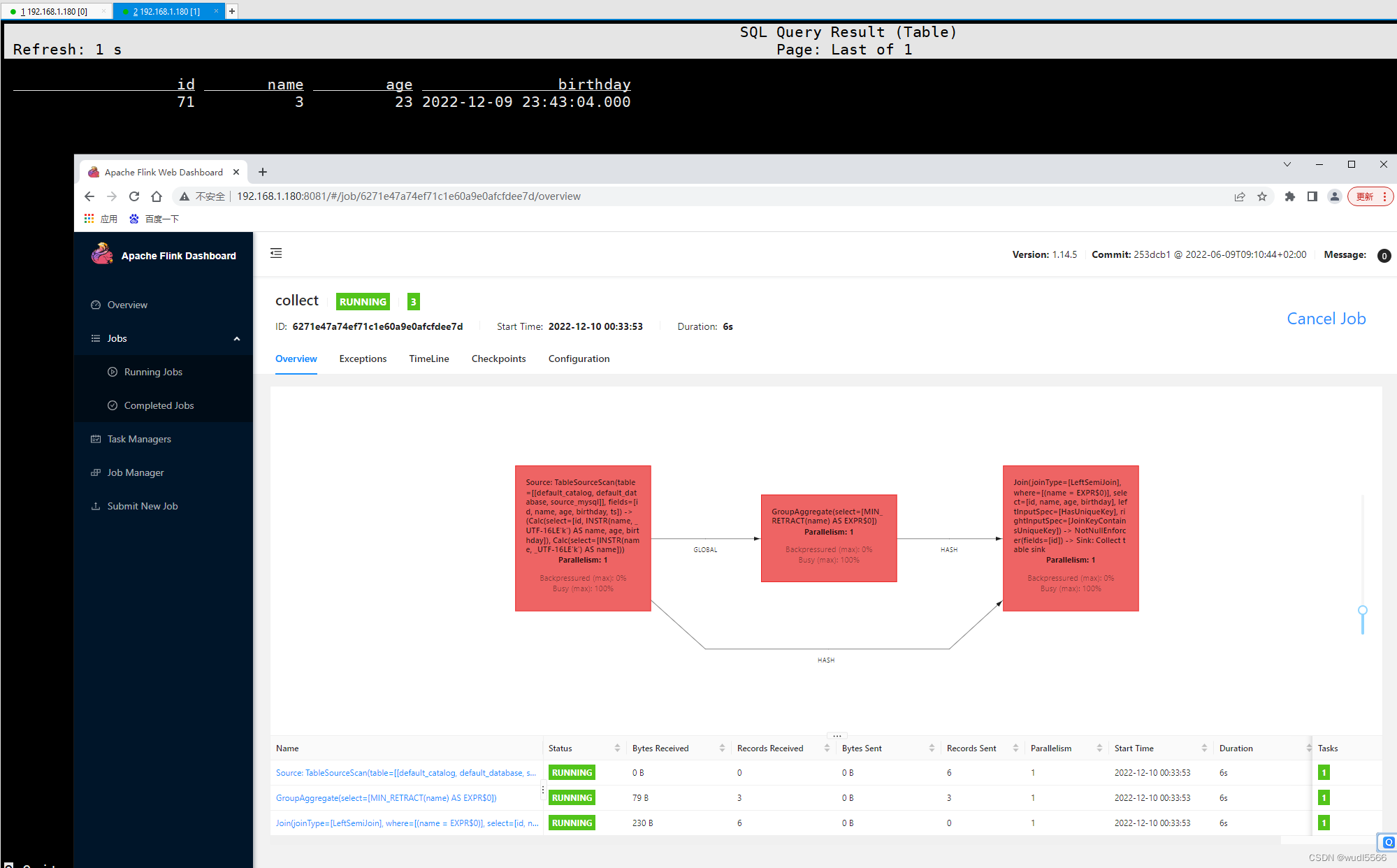1397x868 pixels.
Task: Open Task Managers in sidebar
Action: click(x=139, y=439)
